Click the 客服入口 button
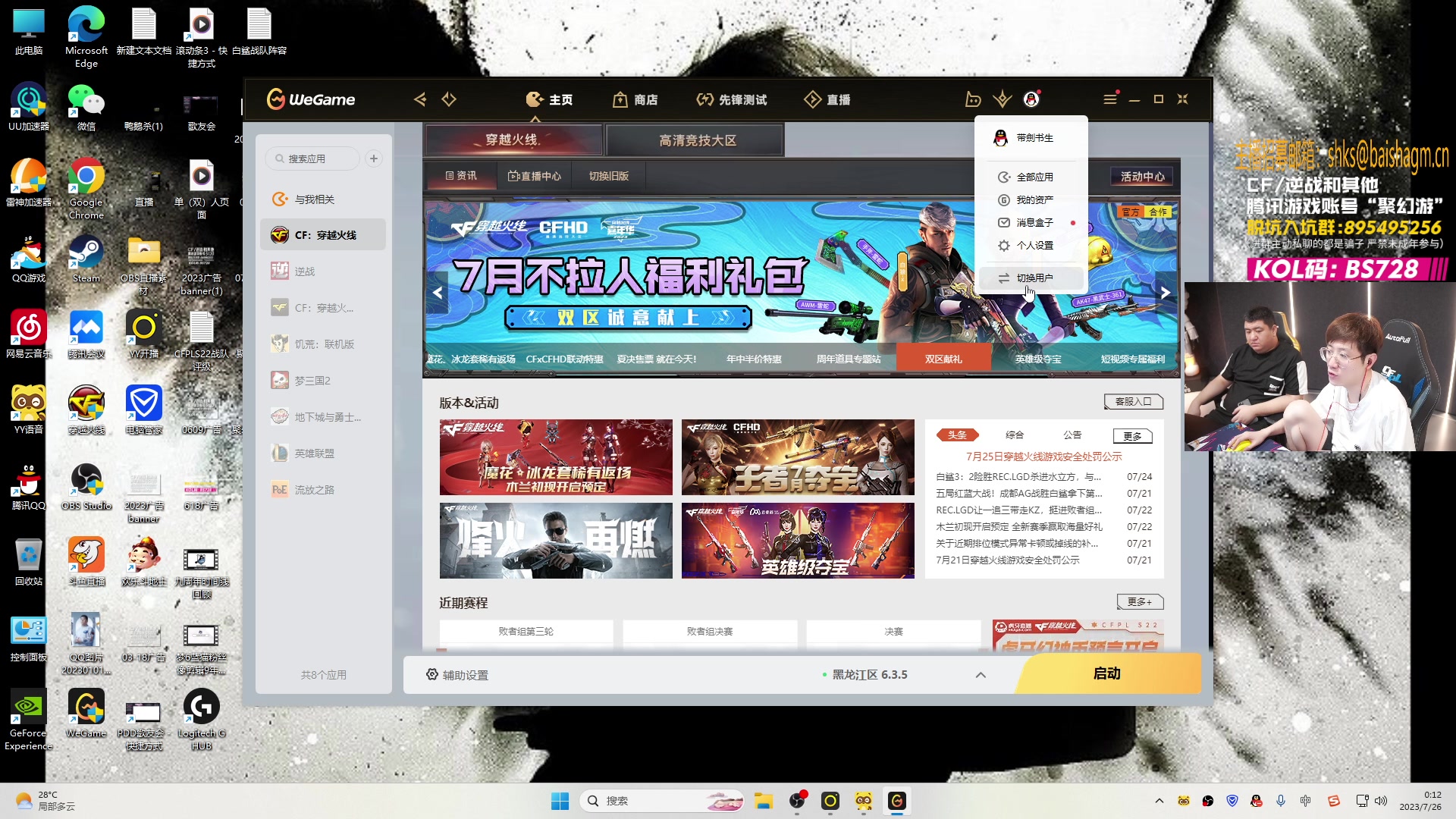Screen dimensions: 1456x819 click(1133, 402)
